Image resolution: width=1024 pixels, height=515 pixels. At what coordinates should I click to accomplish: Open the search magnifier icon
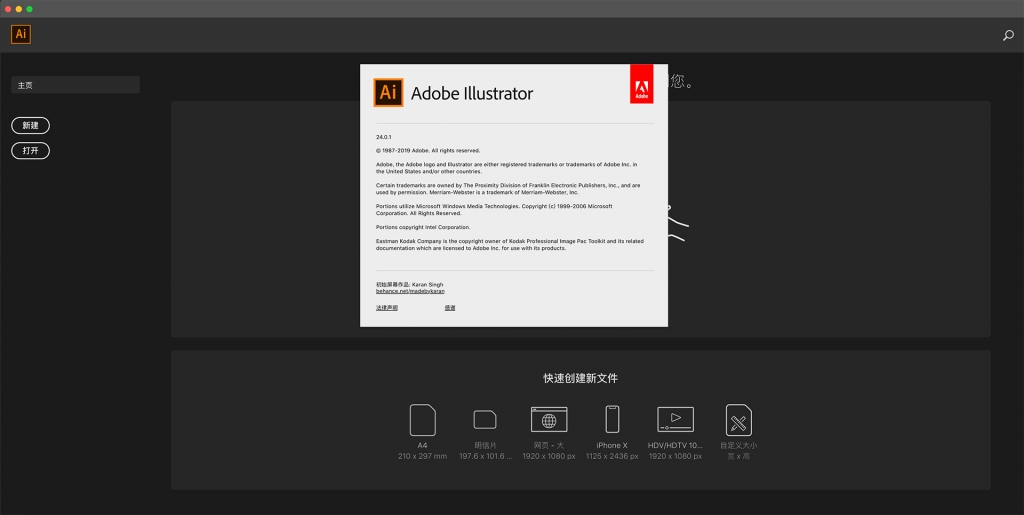coord(1008,36)
